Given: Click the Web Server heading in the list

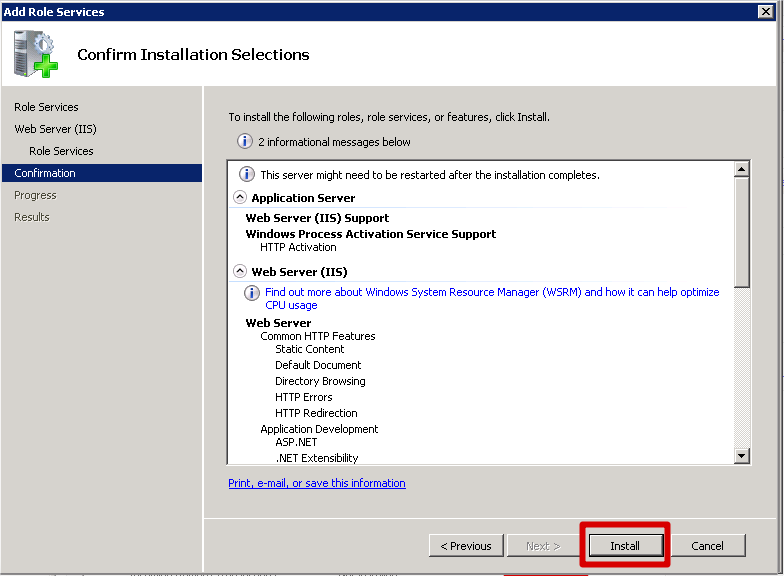Looking at the screenshot, I should point(278,323).
